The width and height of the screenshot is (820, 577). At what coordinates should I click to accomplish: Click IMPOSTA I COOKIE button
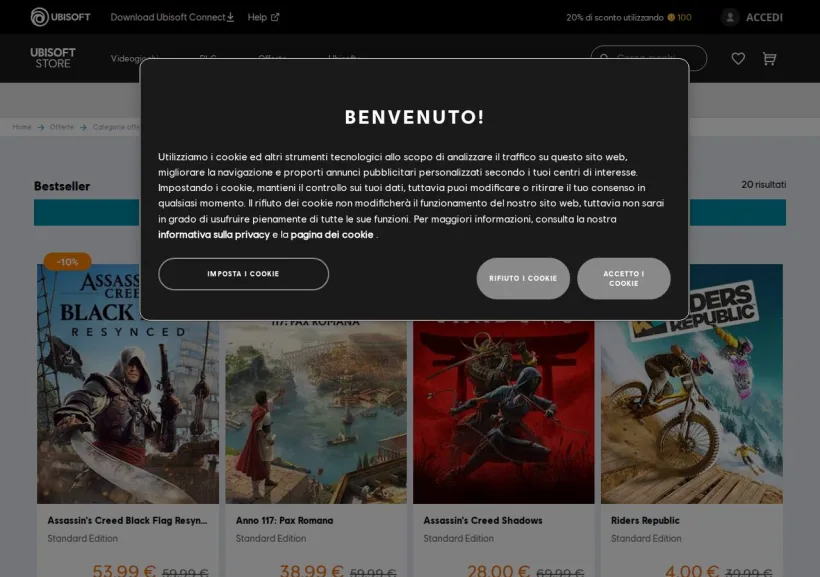(243, 274)
